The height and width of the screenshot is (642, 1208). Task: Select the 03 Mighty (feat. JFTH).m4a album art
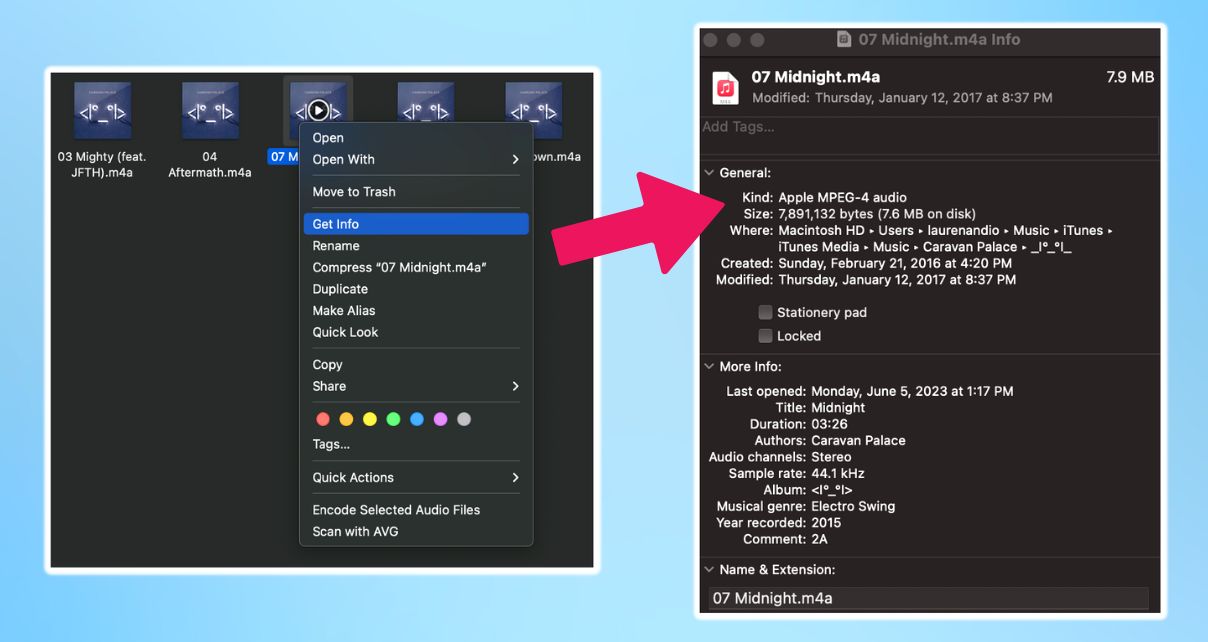101,110
